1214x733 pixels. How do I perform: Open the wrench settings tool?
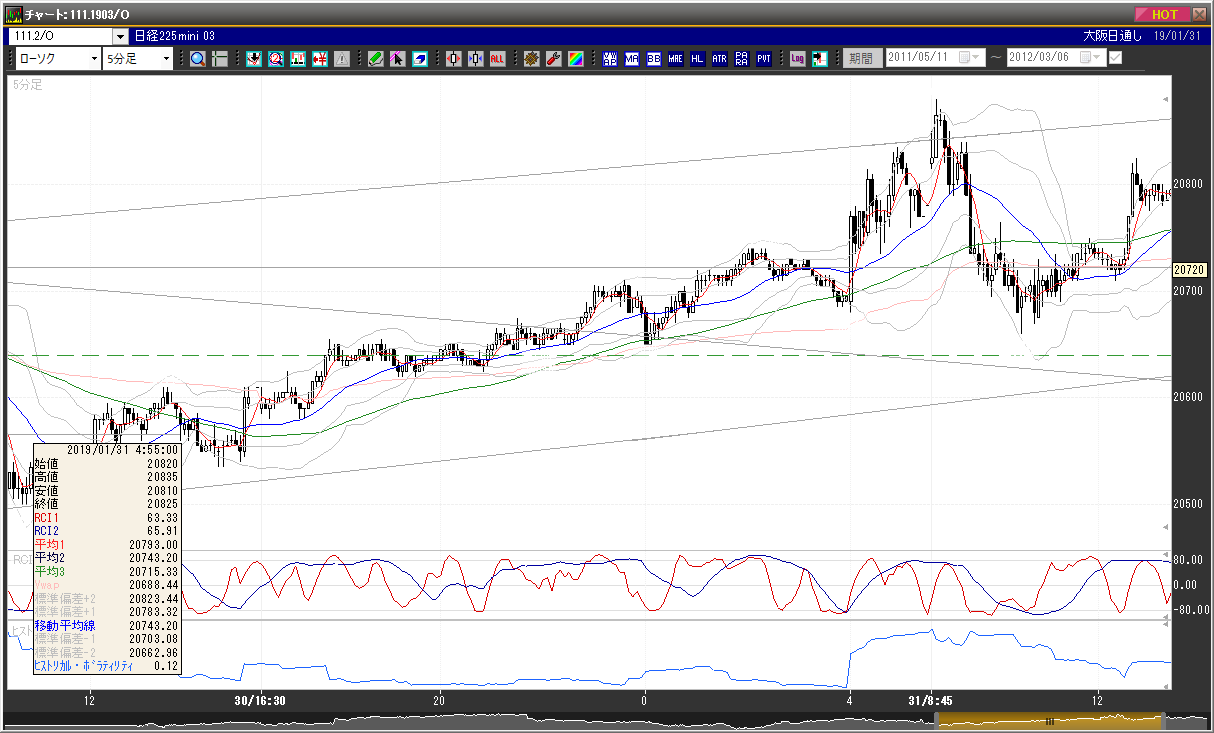tap(553, 58)
